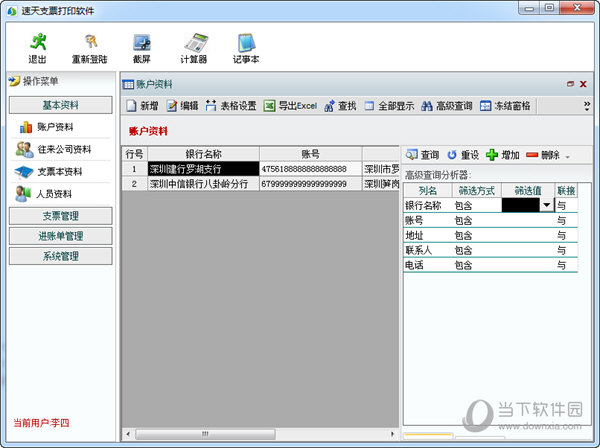This screenshot has width=600, height=448.
Task: Select 支票本资料 in the sidebar
Action: (x=48, y=172)
